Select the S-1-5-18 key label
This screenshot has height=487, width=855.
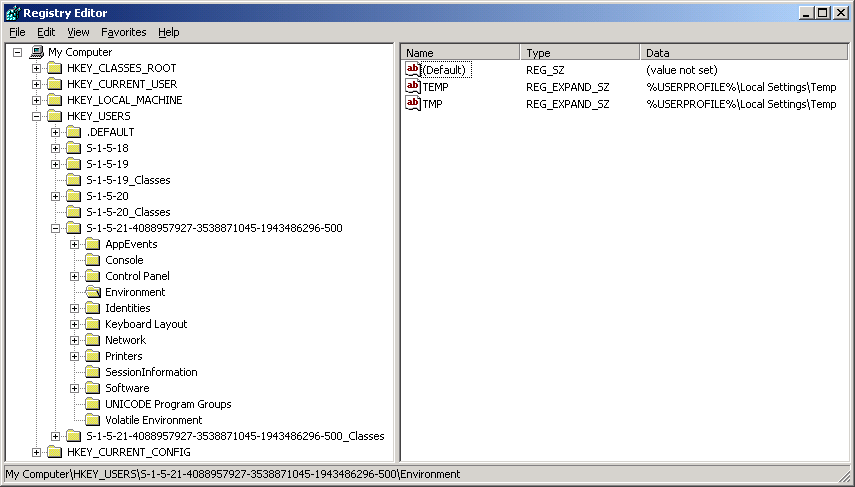107,148
